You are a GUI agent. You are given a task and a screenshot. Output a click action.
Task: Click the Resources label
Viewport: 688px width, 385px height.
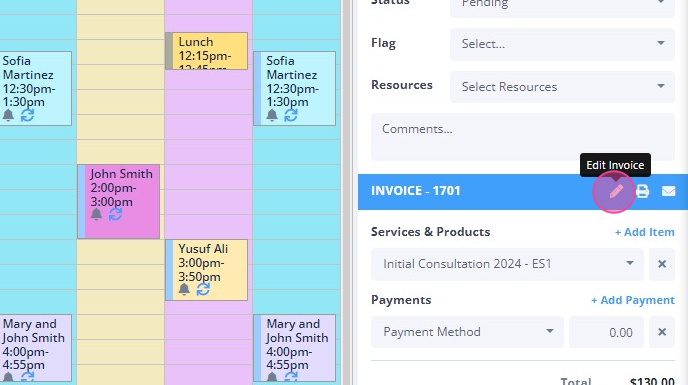pos(402,85)
